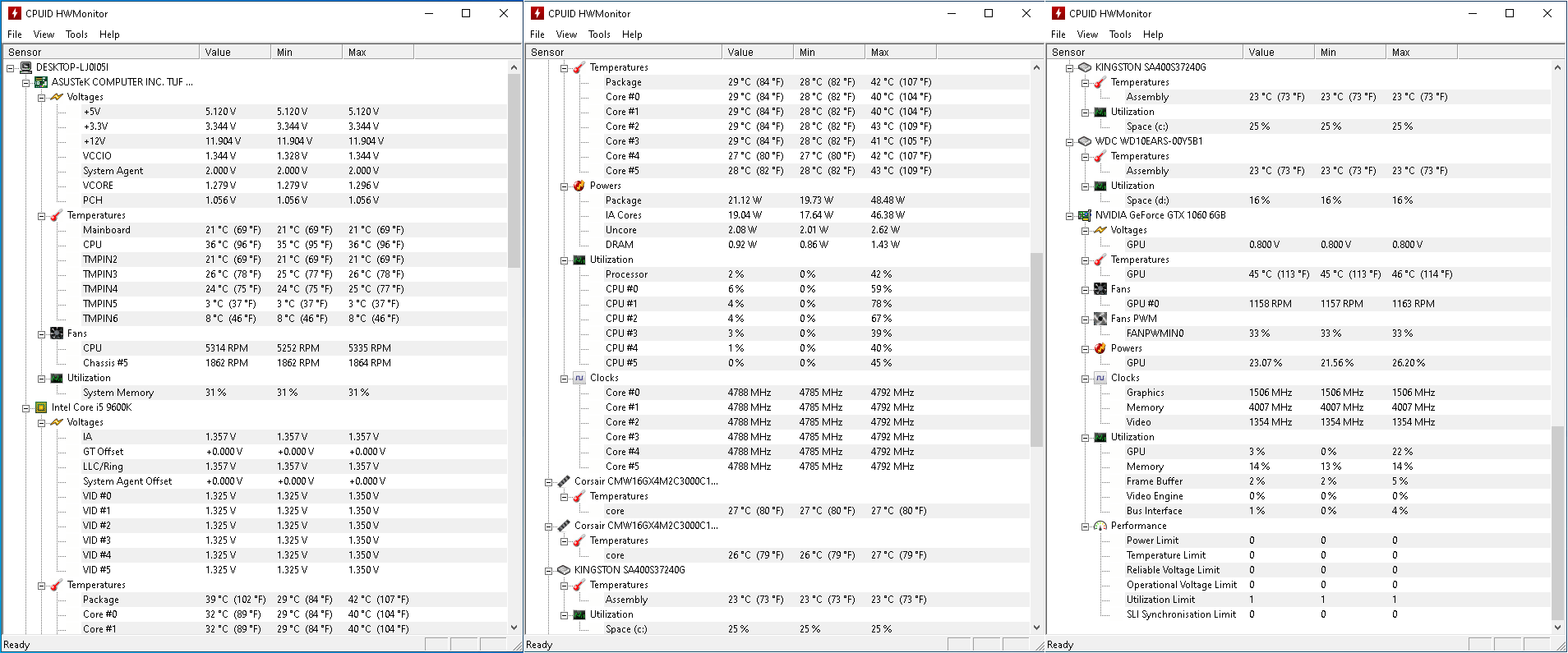1568x653 pixels.
Task: Collapse the Intel Core i5 9600K node
Action: coord(26,408)
